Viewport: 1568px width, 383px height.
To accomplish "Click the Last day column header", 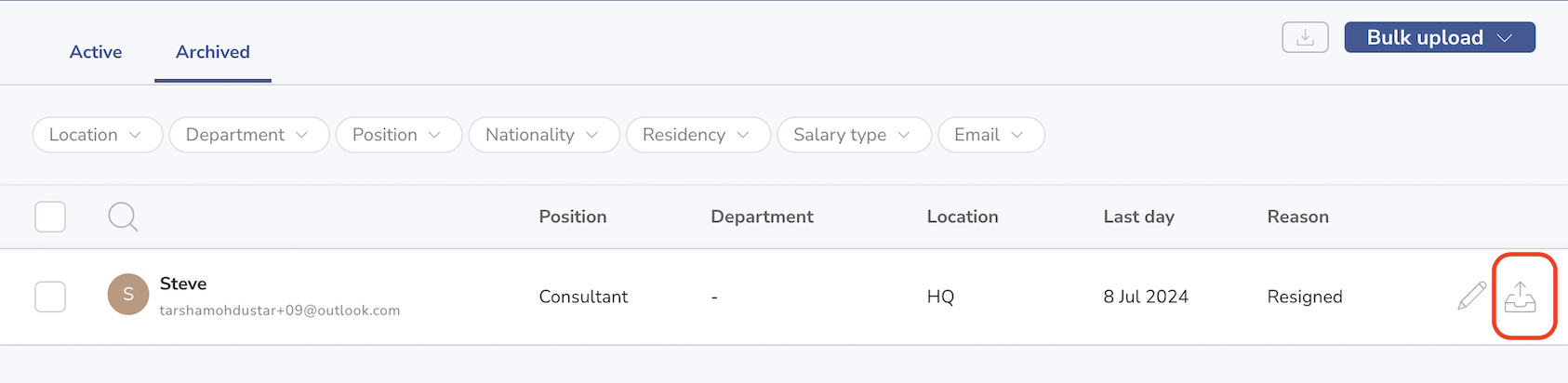I will [1138, 217].
